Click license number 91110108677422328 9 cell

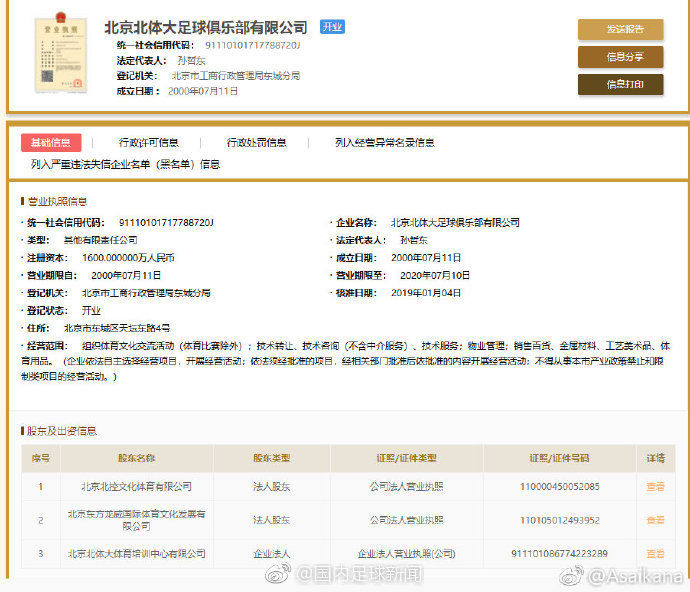click(x=559, y=554)
